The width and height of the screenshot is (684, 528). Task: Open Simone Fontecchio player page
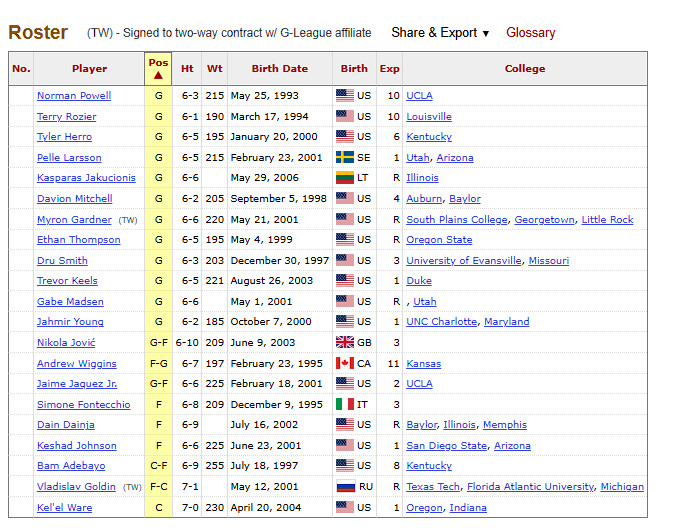click(x=83, y=405)
